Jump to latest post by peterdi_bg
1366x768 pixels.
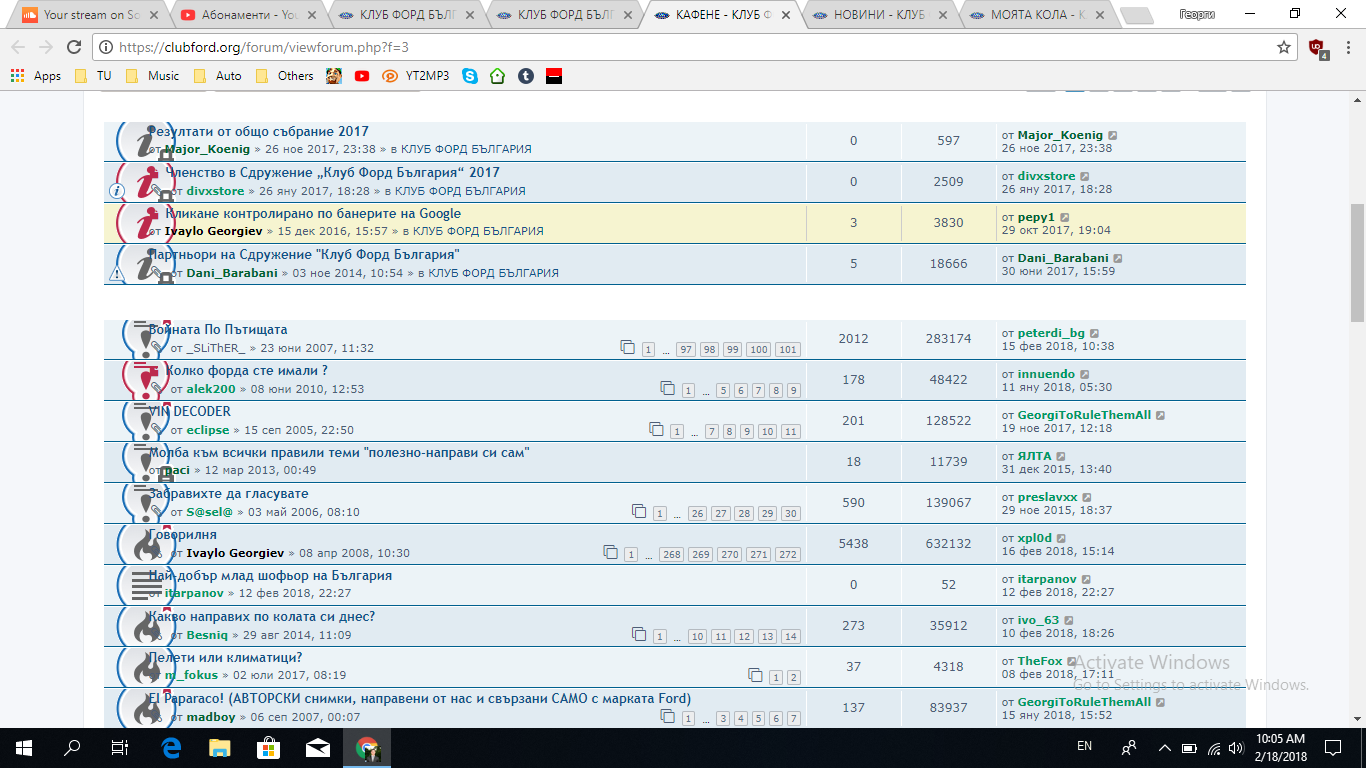1094,334
